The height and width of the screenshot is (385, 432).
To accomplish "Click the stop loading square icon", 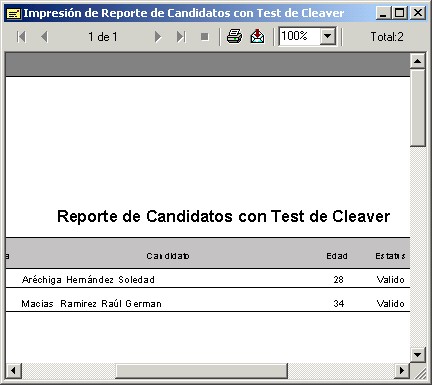I will tap(205, 37).
